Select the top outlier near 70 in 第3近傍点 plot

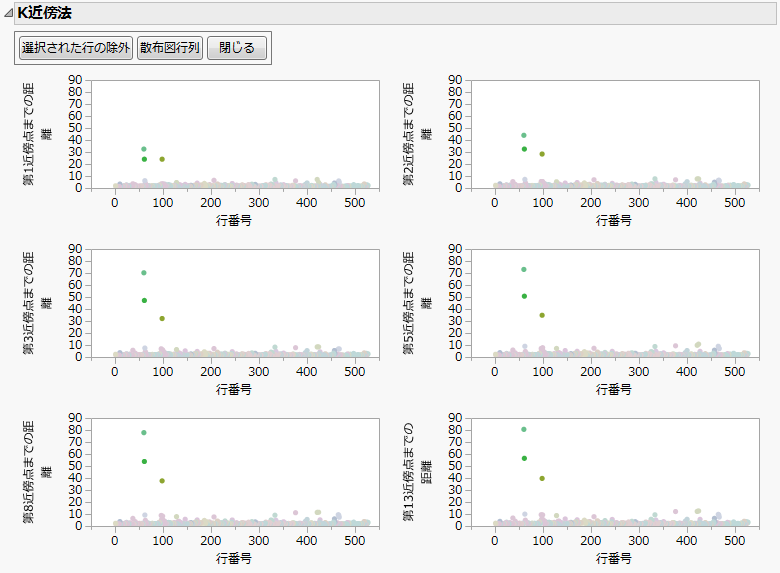[x=144, y=273]
